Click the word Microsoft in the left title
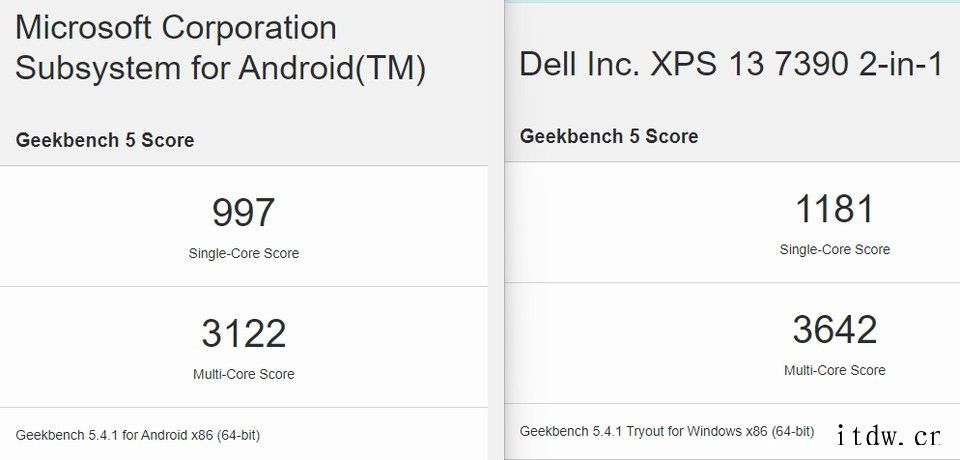960x460 pixels. tap(82, 28)
